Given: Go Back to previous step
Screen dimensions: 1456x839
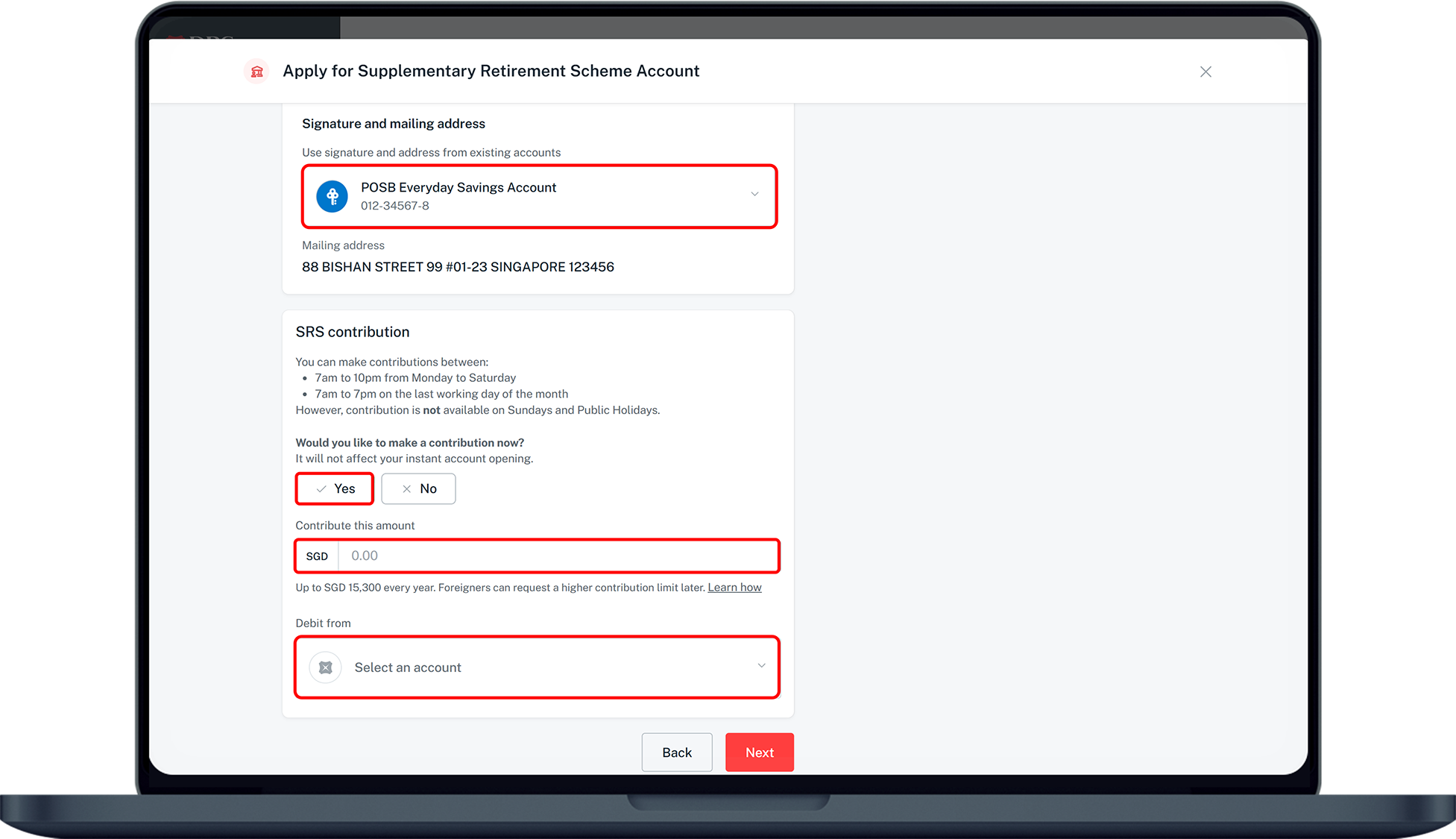Looking at the screenshot, I should pyautogui.click(x=676, y=752).
